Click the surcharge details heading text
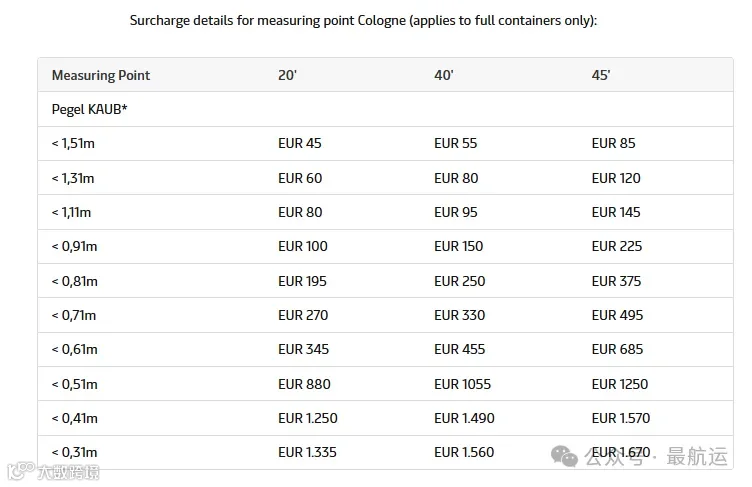The image size is (752, 487). click(364, 21)
